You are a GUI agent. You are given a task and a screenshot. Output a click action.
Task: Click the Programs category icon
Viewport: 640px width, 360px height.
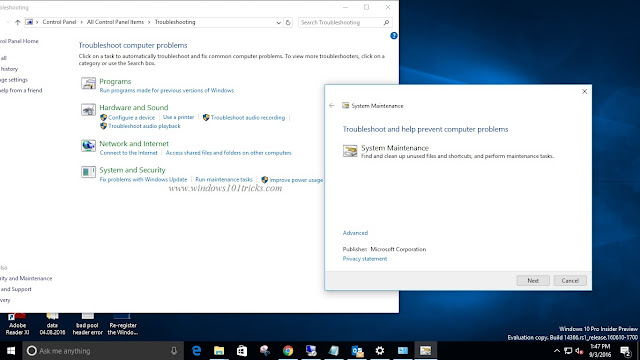[x=88, y=83]
